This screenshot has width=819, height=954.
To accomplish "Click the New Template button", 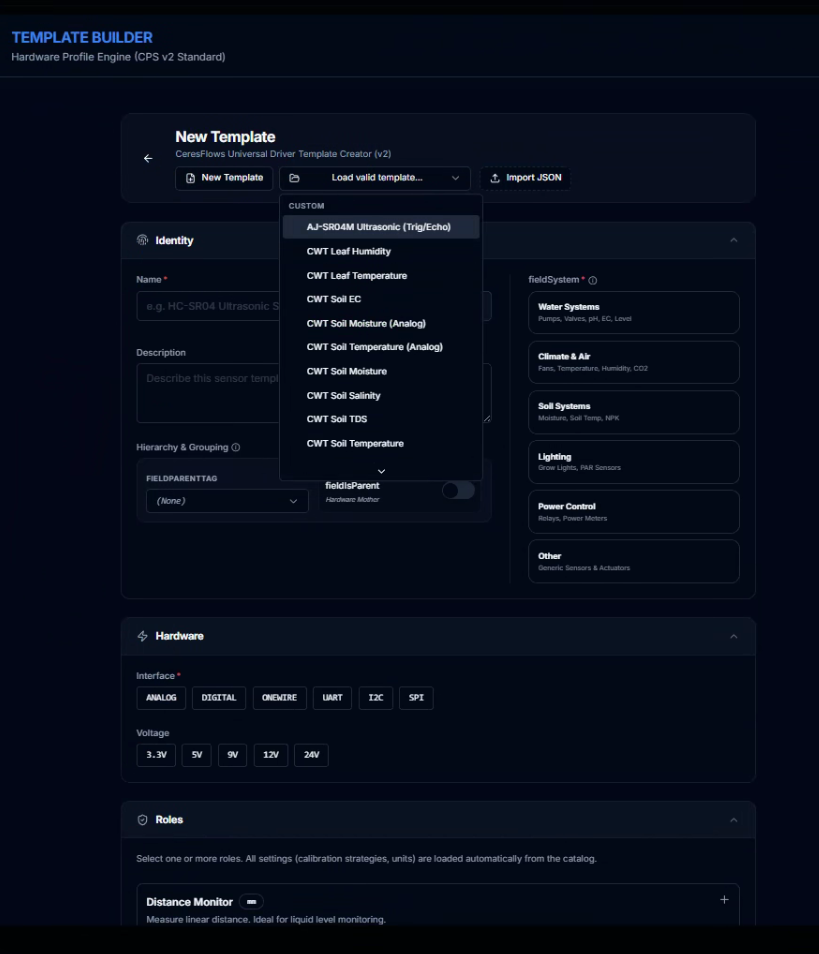I will click(x=224, y=178).
